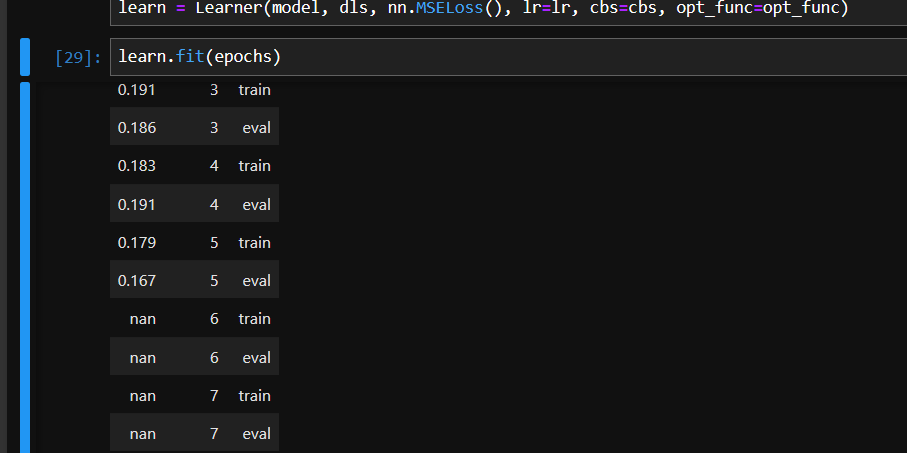This screenshot has height=453, width=907.
Task: Click the 0.179 train loss for epoch 5
Action: (137, 242)
